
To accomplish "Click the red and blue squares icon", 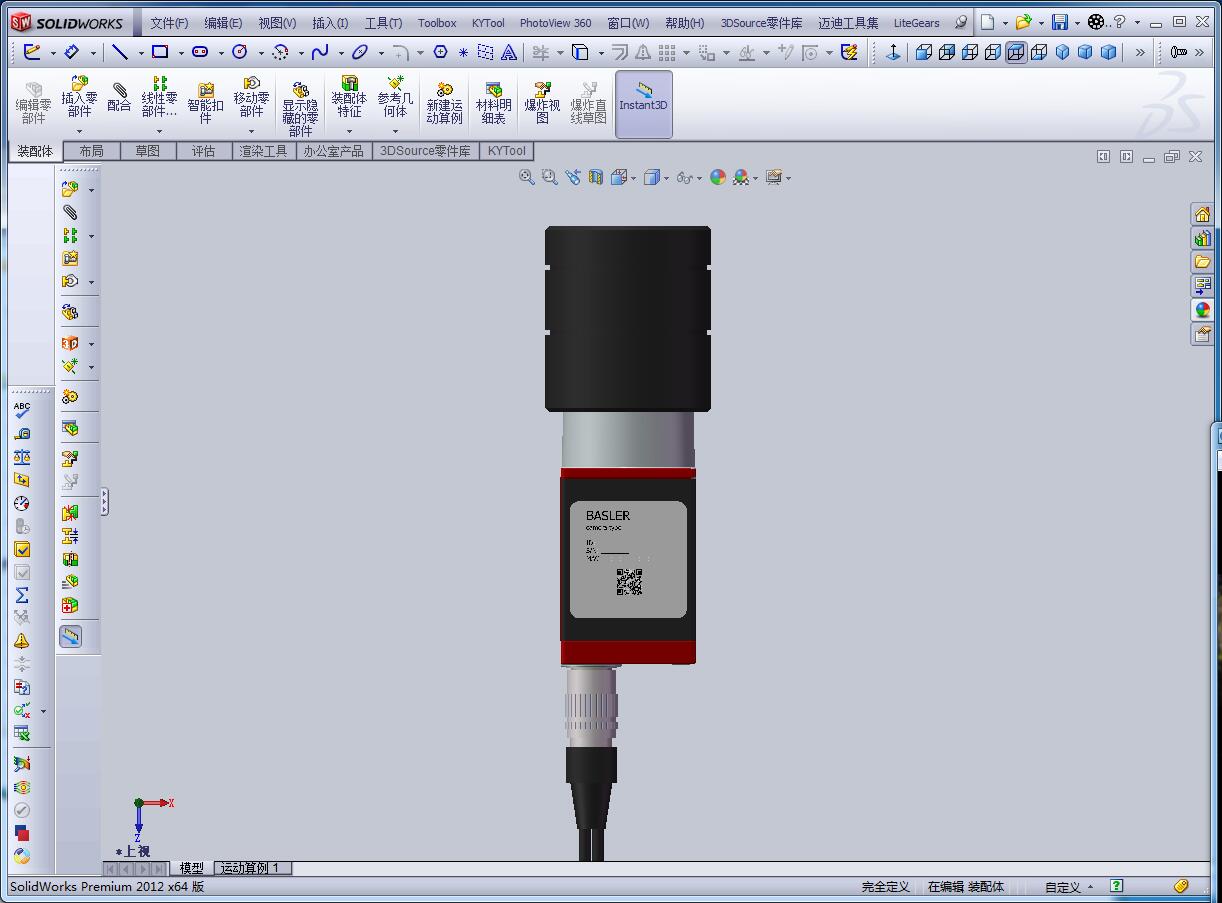I will pyautogui.click(x=22, y=833).
